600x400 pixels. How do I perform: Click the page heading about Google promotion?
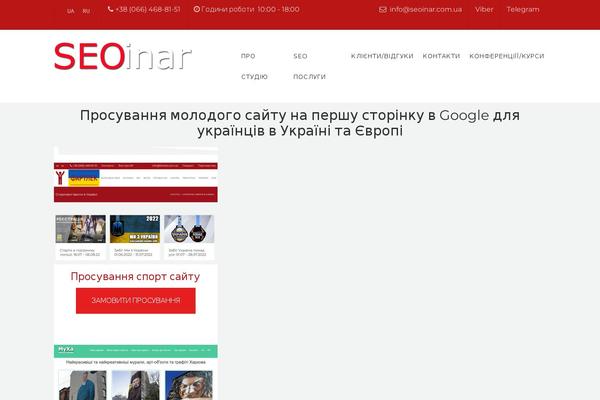click(x=300, y=123)
